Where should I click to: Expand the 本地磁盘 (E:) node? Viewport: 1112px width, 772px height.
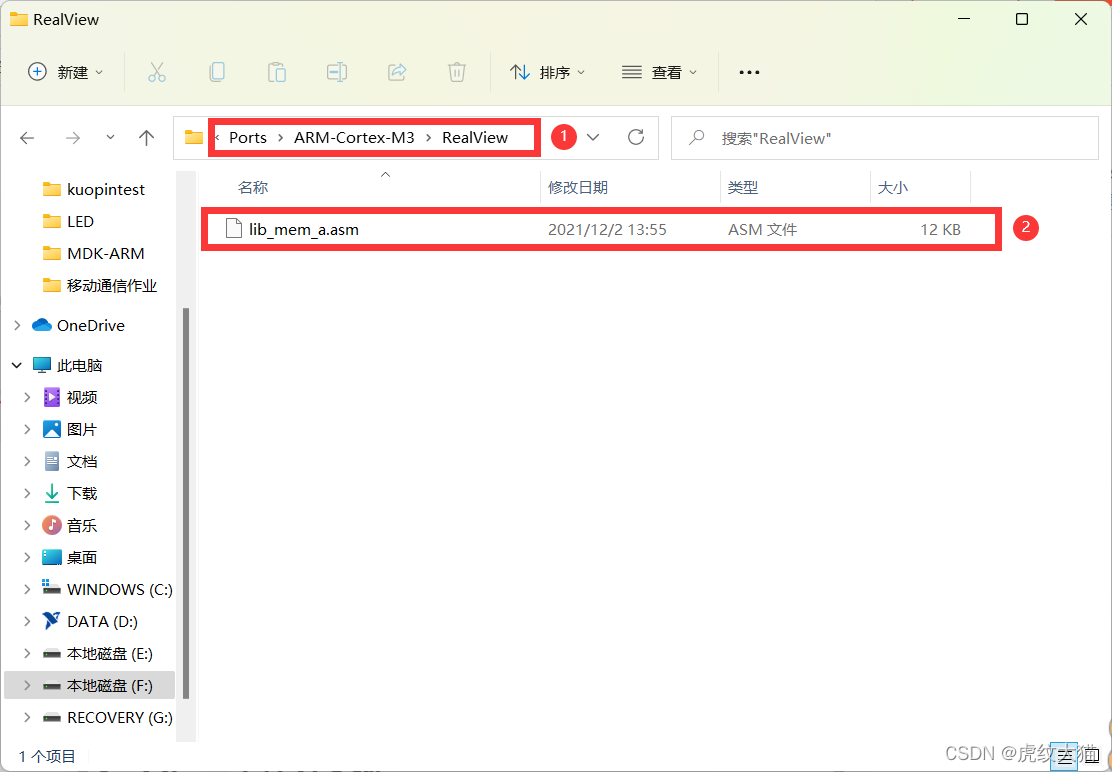[x=27, y=654]
